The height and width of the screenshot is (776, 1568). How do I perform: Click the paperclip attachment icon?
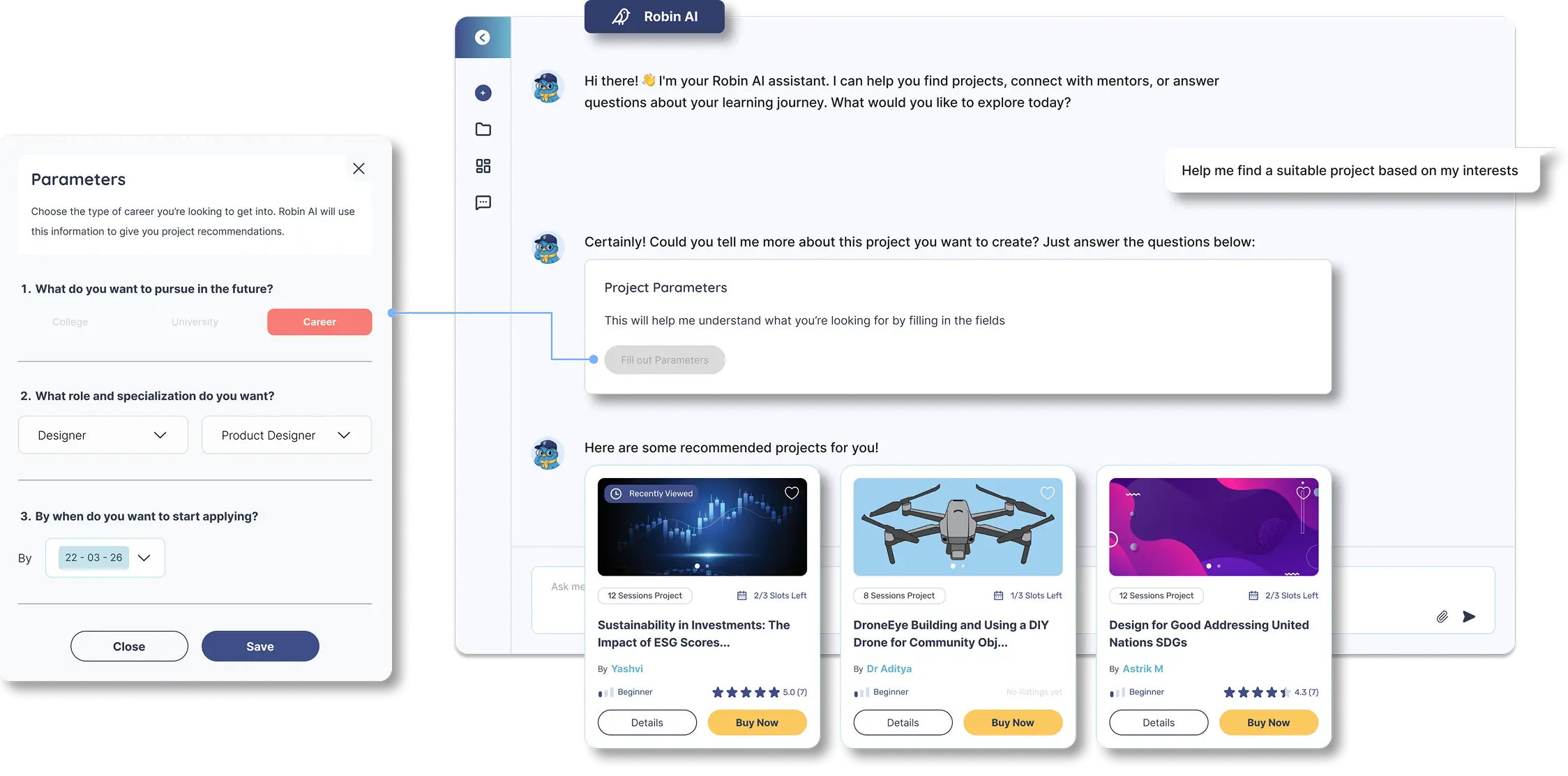[x=1442, y=616]
